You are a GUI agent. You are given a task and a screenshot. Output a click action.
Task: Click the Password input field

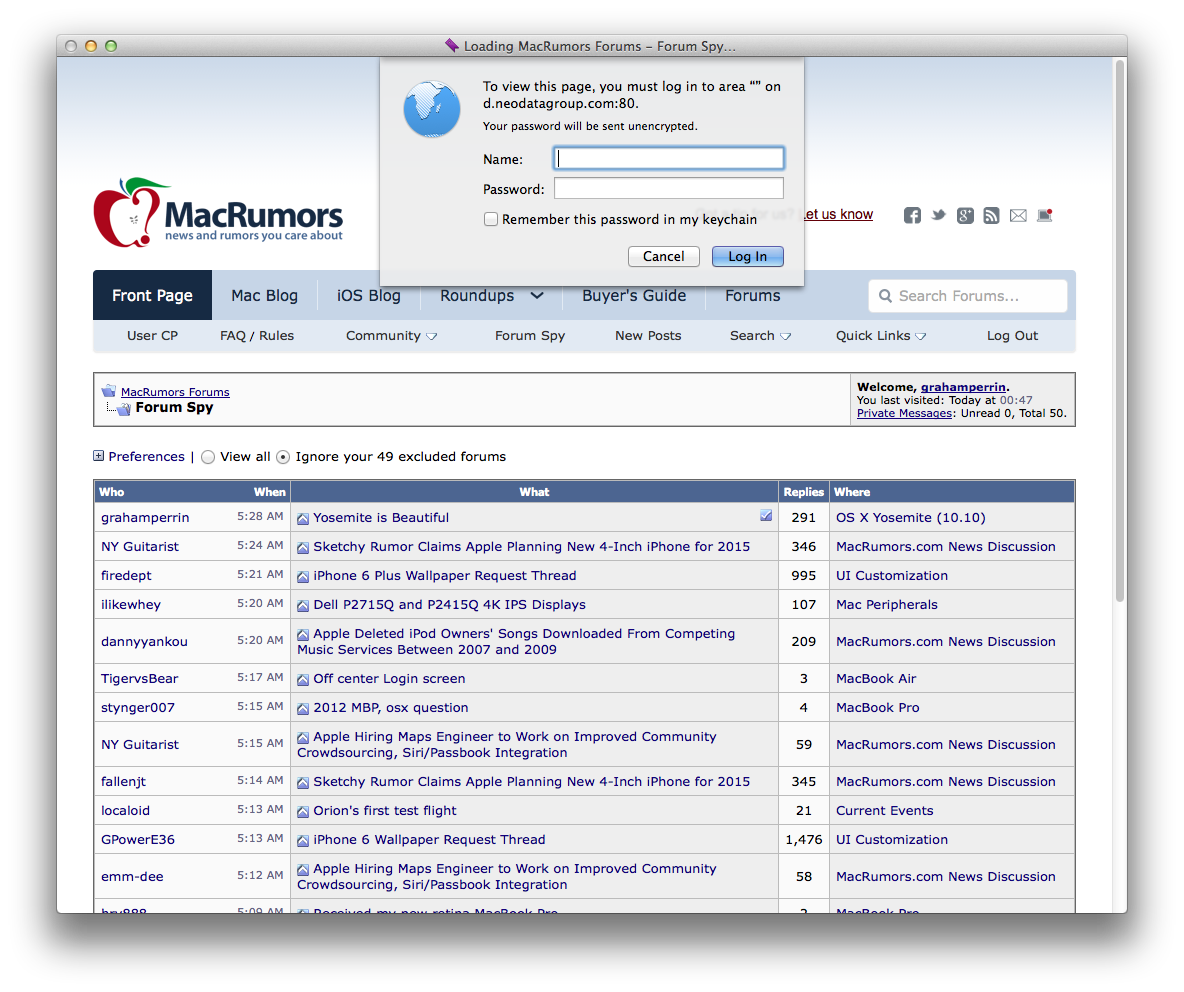(x=669, y=188)
